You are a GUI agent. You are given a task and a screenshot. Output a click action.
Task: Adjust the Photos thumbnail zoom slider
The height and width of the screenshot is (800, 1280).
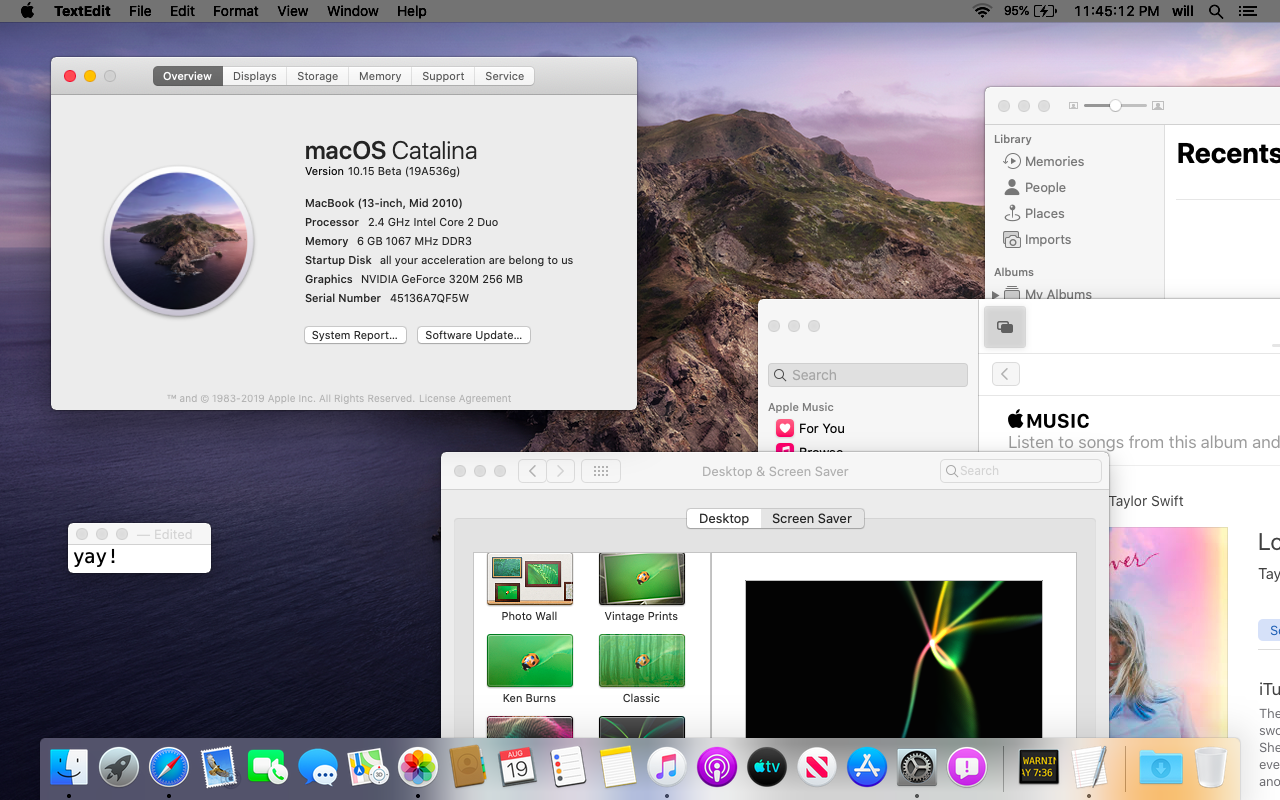(x=1115, y=105)
